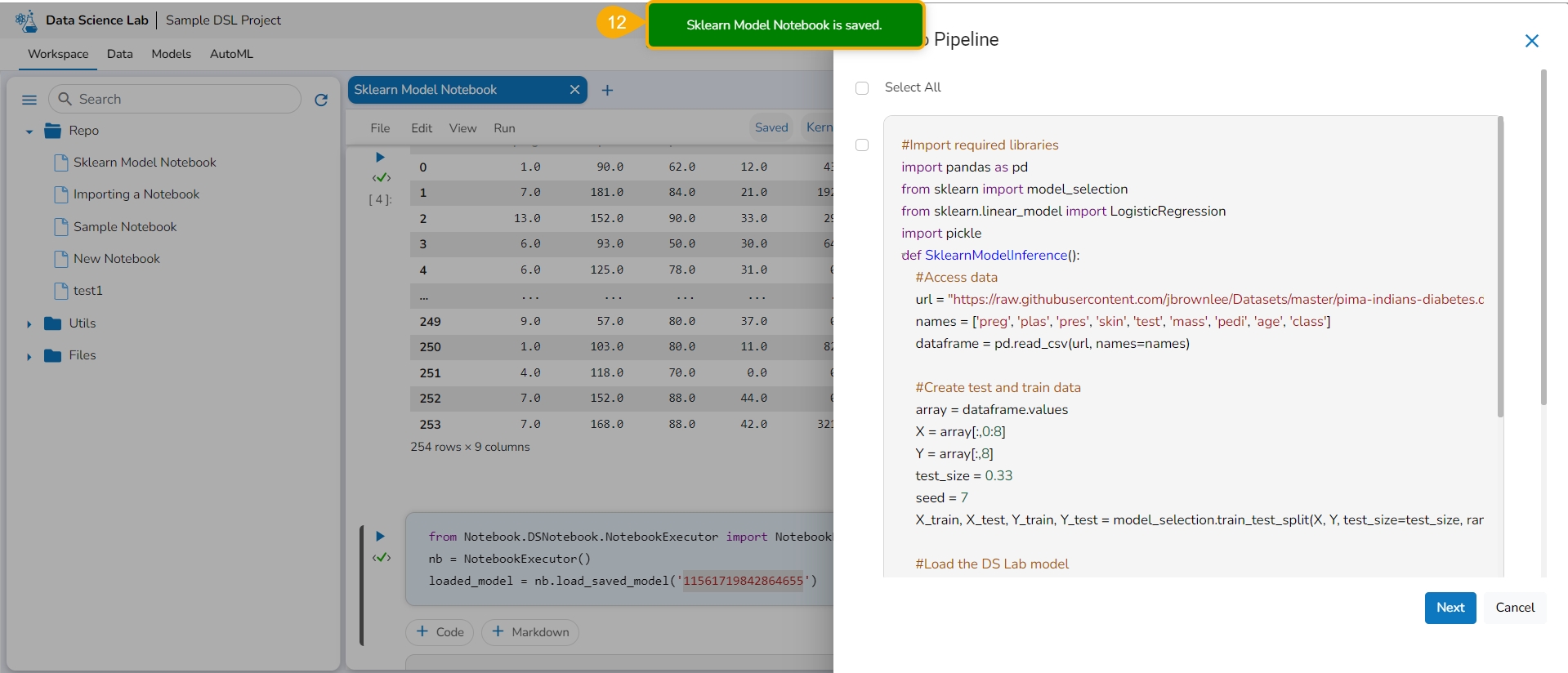Add a new Markdown cell
Image resolution: width=1568 pixels, height=673 pixels.
[x=530, y=632]
